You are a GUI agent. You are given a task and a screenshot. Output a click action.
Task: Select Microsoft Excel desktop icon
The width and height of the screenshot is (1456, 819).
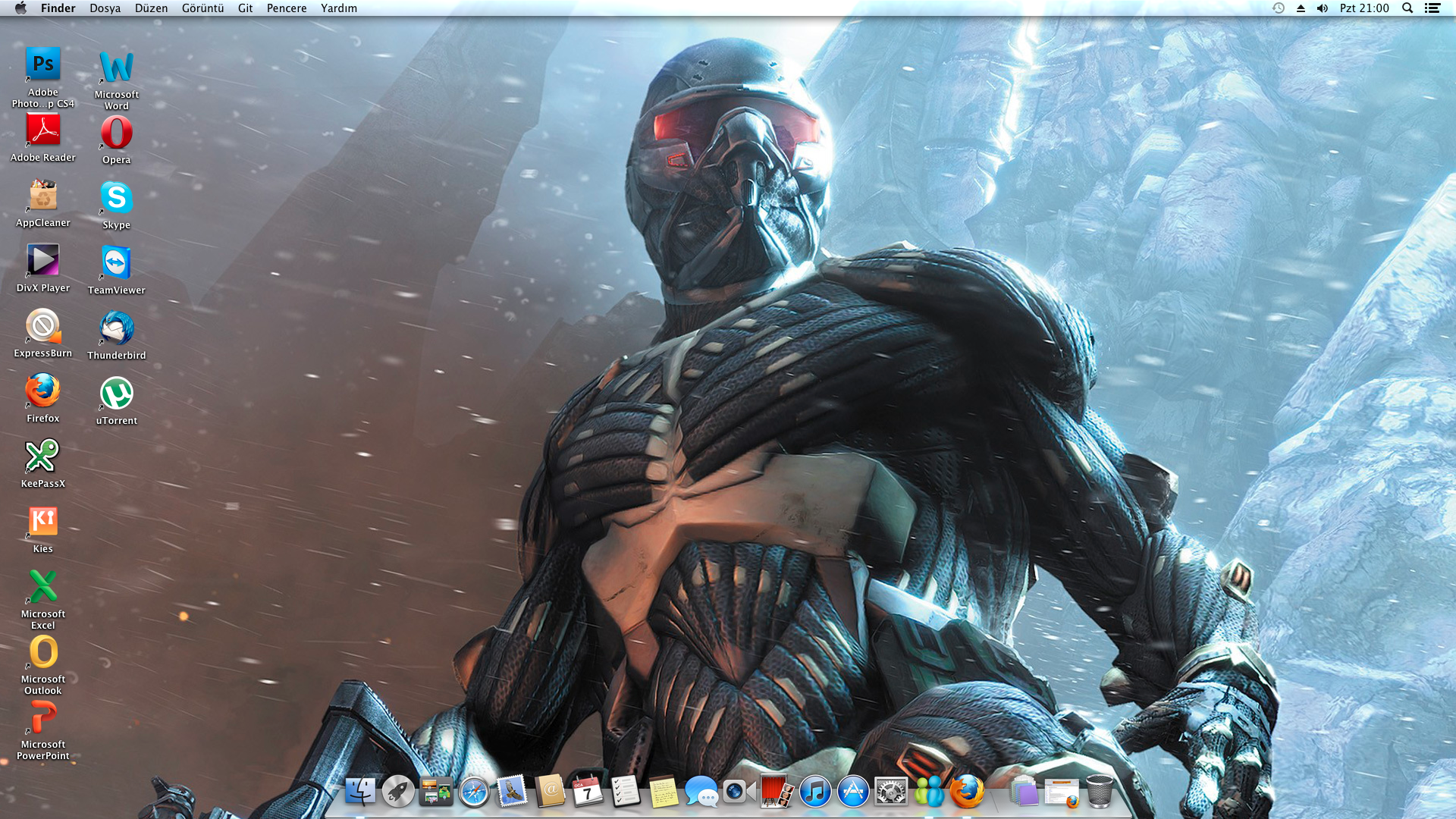point(43,587)
